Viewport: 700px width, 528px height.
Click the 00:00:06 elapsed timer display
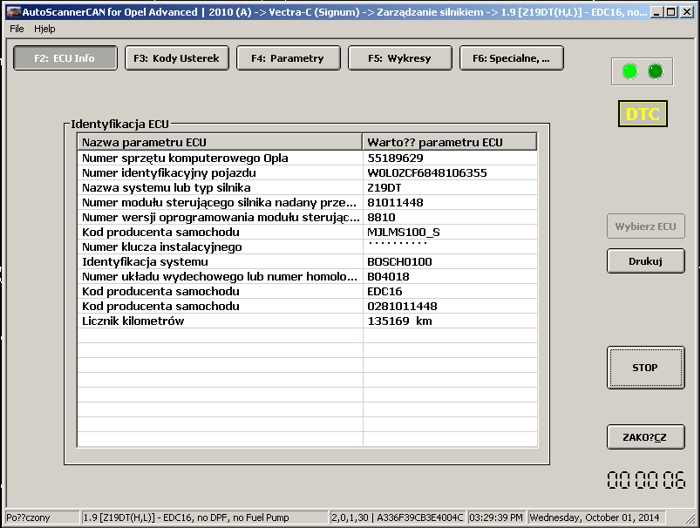645,480
